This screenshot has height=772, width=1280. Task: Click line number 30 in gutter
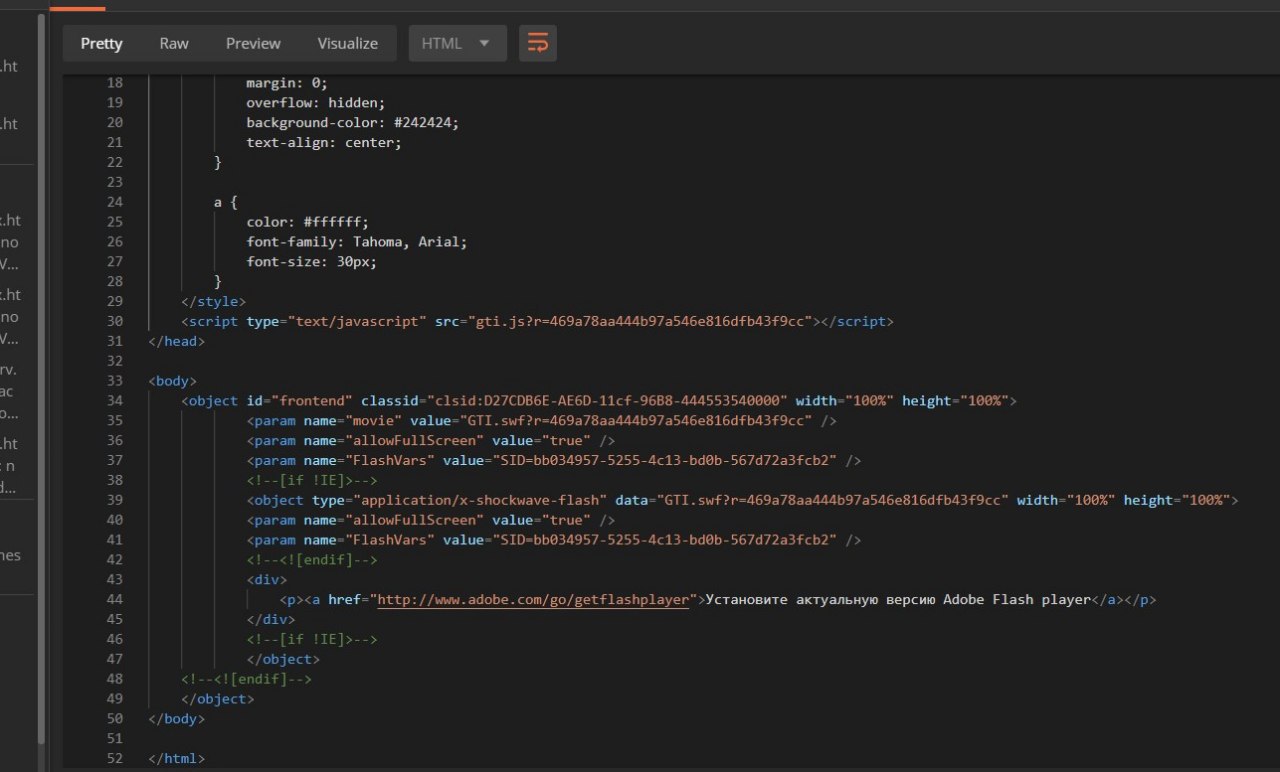pos(114,321)
